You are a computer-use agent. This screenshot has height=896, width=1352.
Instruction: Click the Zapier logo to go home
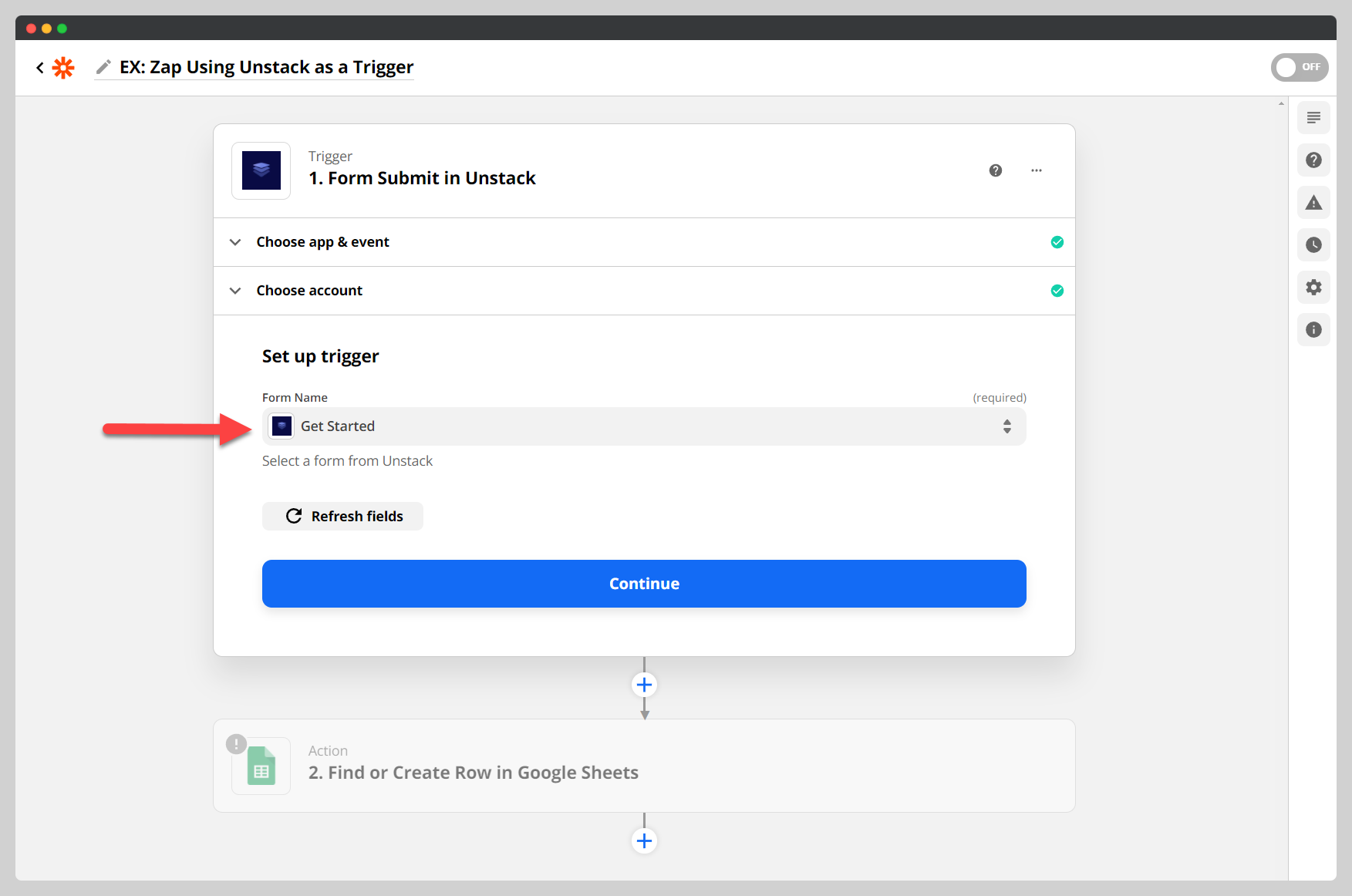click(64, 67)
